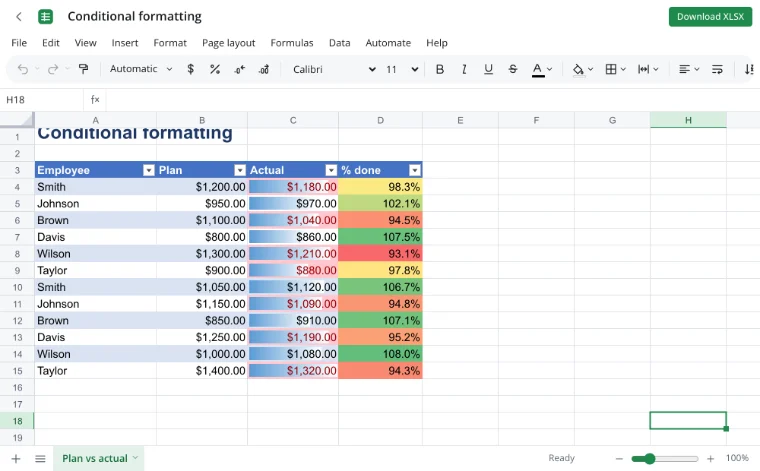Expand the font color dropdown arrow
The width and height of the screenshot is (760, 471).
[x=550, y=69]
